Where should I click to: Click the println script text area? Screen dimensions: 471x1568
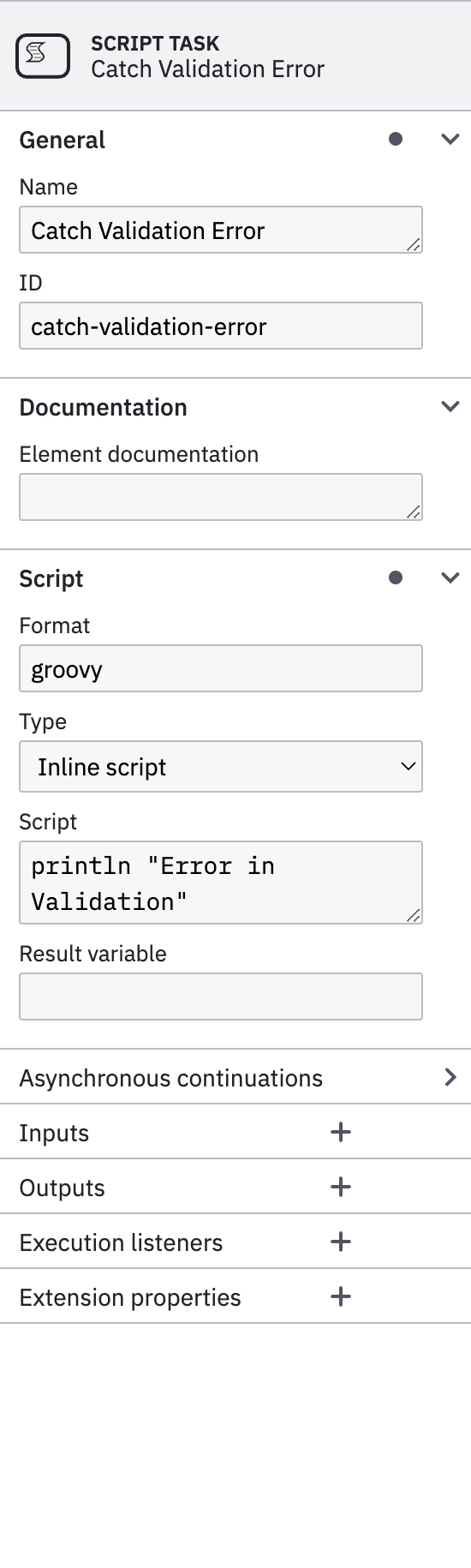(x=221, y=883)
